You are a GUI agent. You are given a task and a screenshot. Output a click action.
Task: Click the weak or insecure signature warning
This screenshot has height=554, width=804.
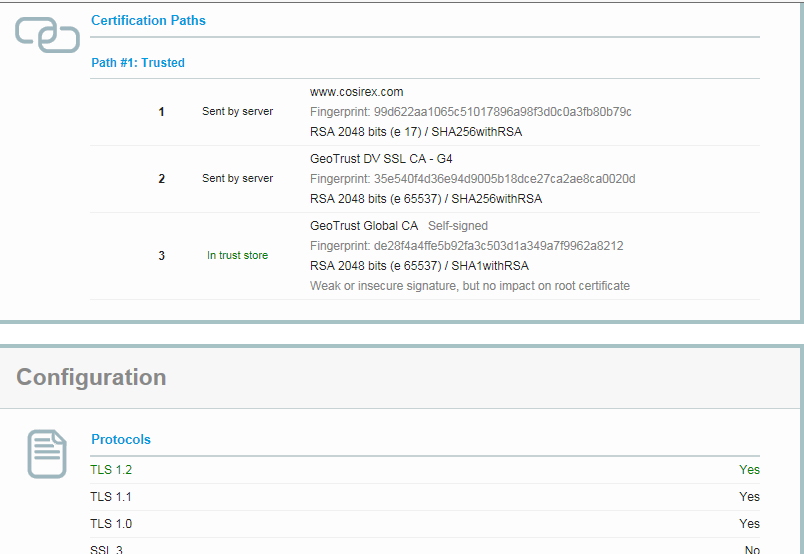pyautogui.click(x=469, y=286)
